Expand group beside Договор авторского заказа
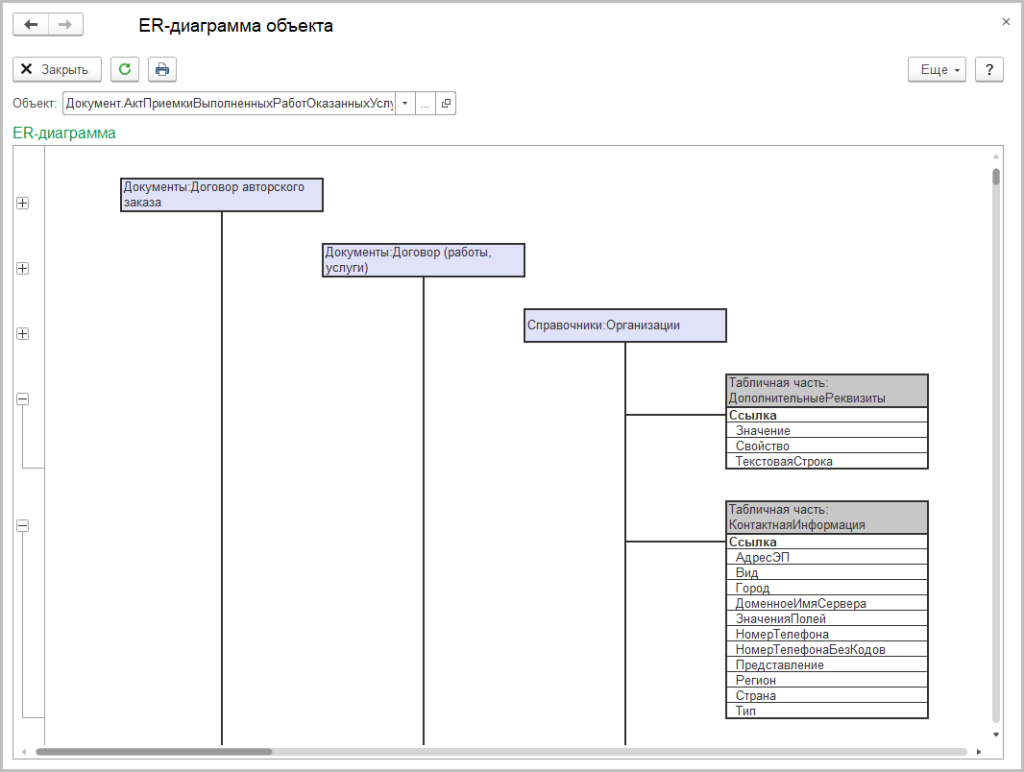The height and width of the screenshot is (772, 1024). pyautogui.click(x=23, y=203)
